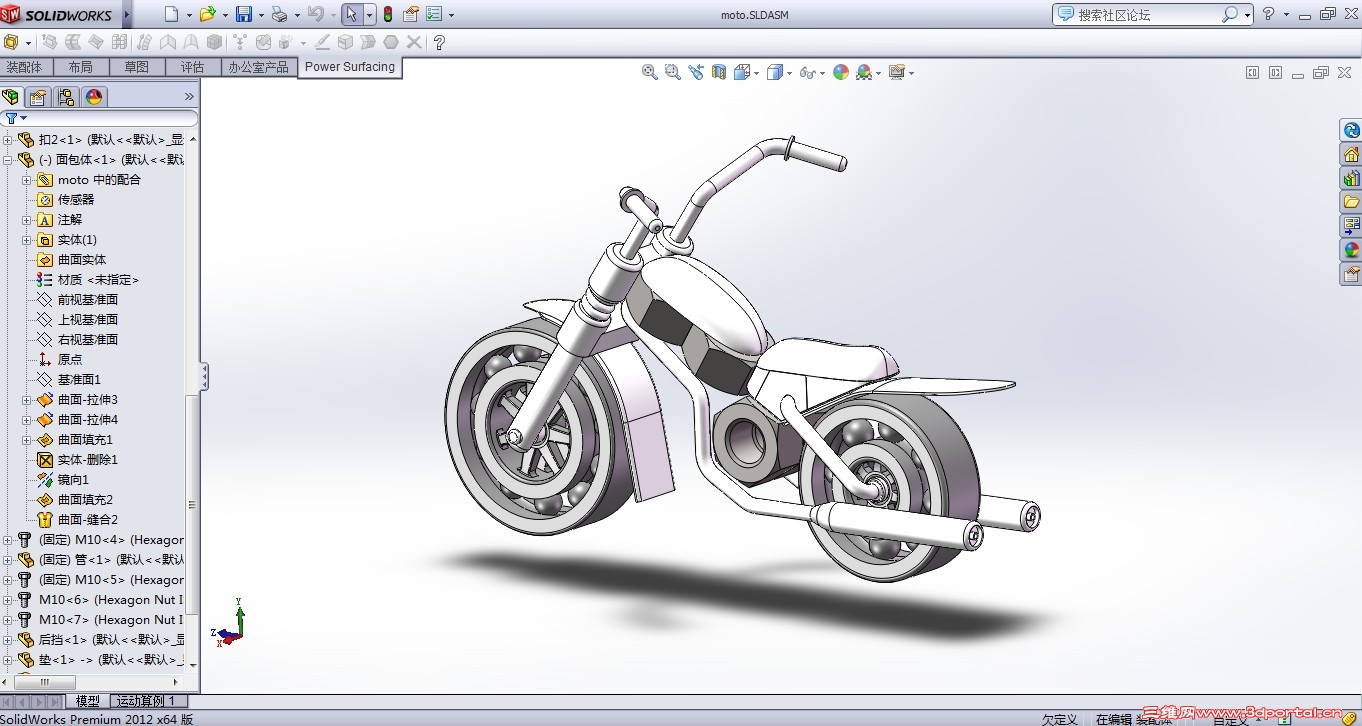Select 材质 <未指定> in the tree
Image resolution: width=1362 pixels, height=726 pixels.
pos(98,280)
